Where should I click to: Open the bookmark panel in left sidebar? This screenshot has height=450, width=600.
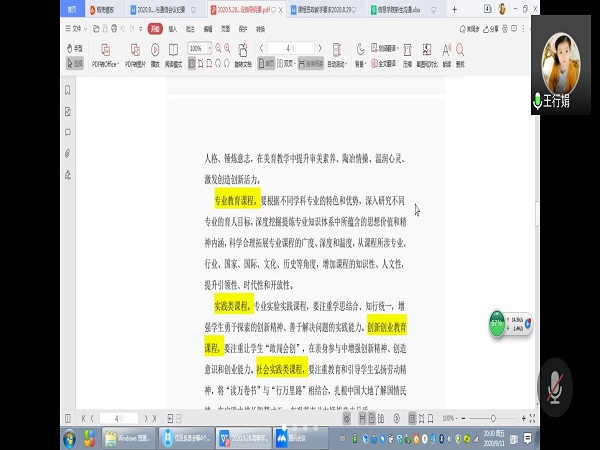click(x=67, y=89)
